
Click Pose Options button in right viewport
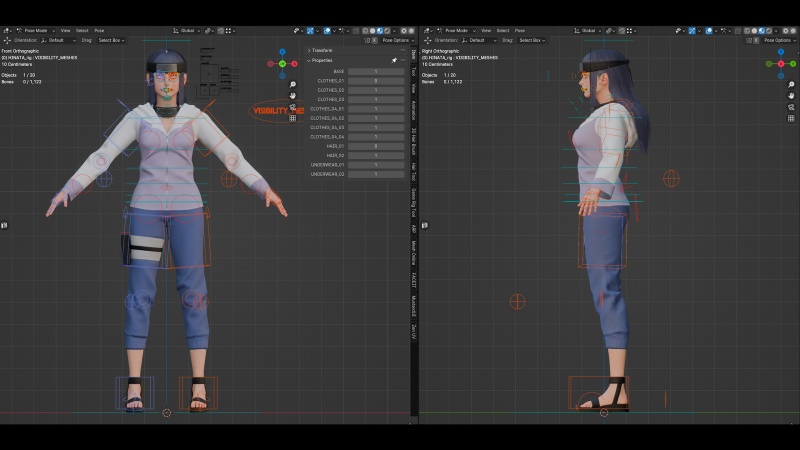point(778,40)
